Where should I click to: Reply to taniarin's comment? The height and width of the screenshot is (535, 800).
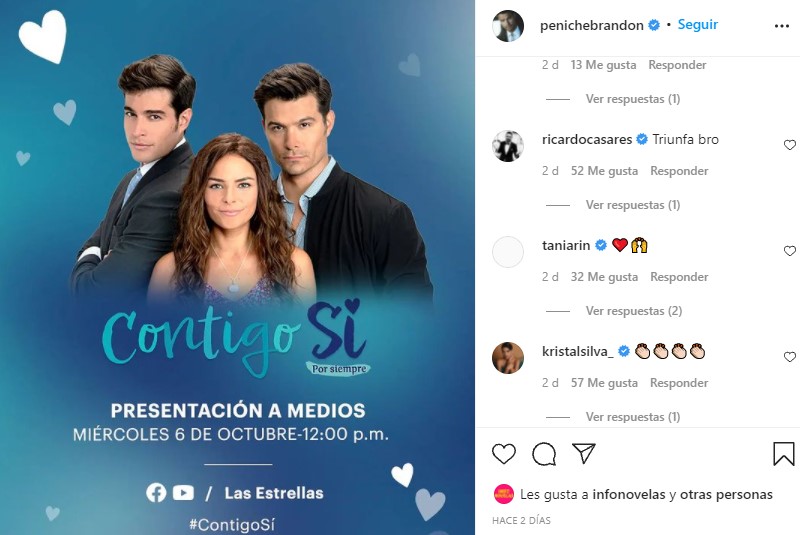(679, 277)
